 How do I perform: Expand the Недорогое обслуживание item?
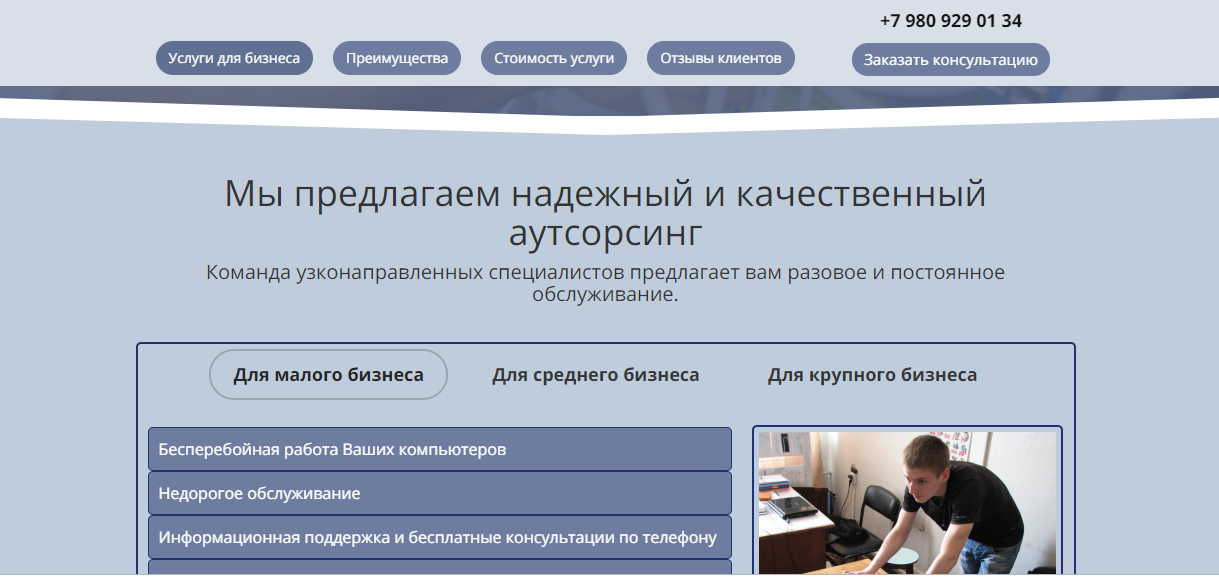[440, 493]
